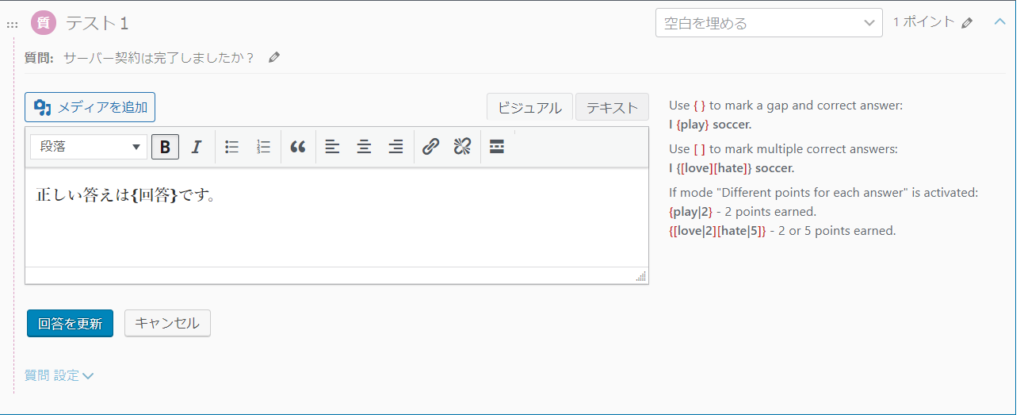Insert a bulleted list
This screenshot has width=1024, height=415.
pos(232,147)
